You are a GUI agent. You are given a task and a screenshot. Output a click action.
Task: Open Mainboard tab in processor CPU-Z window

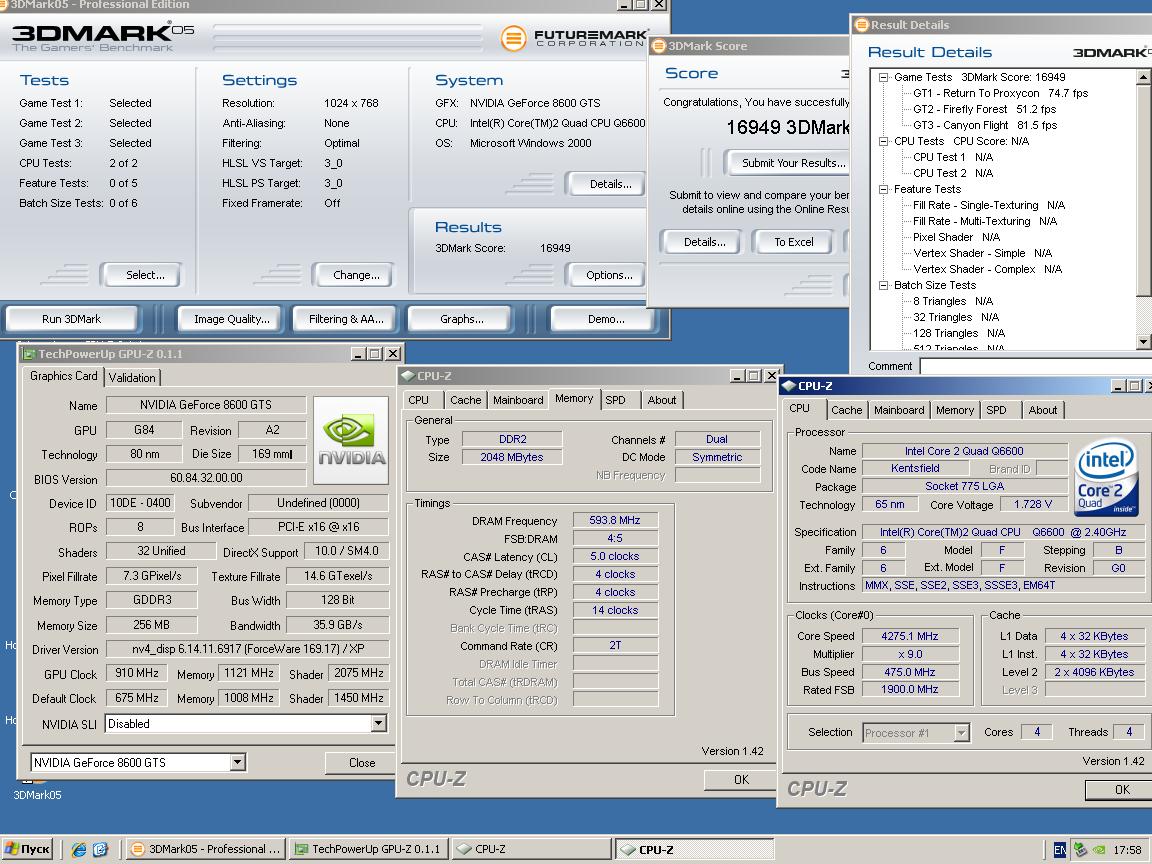899,410
